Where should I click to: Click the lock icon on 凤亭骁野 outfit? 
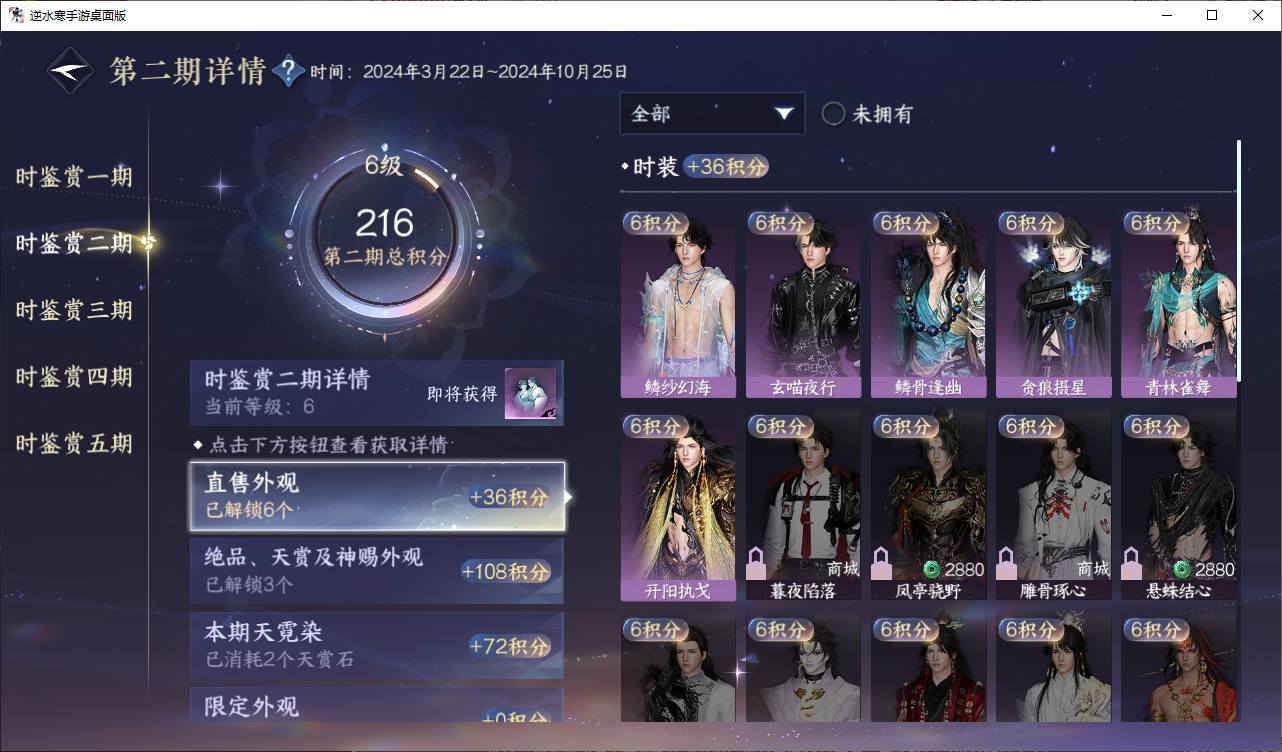[882, 562]
